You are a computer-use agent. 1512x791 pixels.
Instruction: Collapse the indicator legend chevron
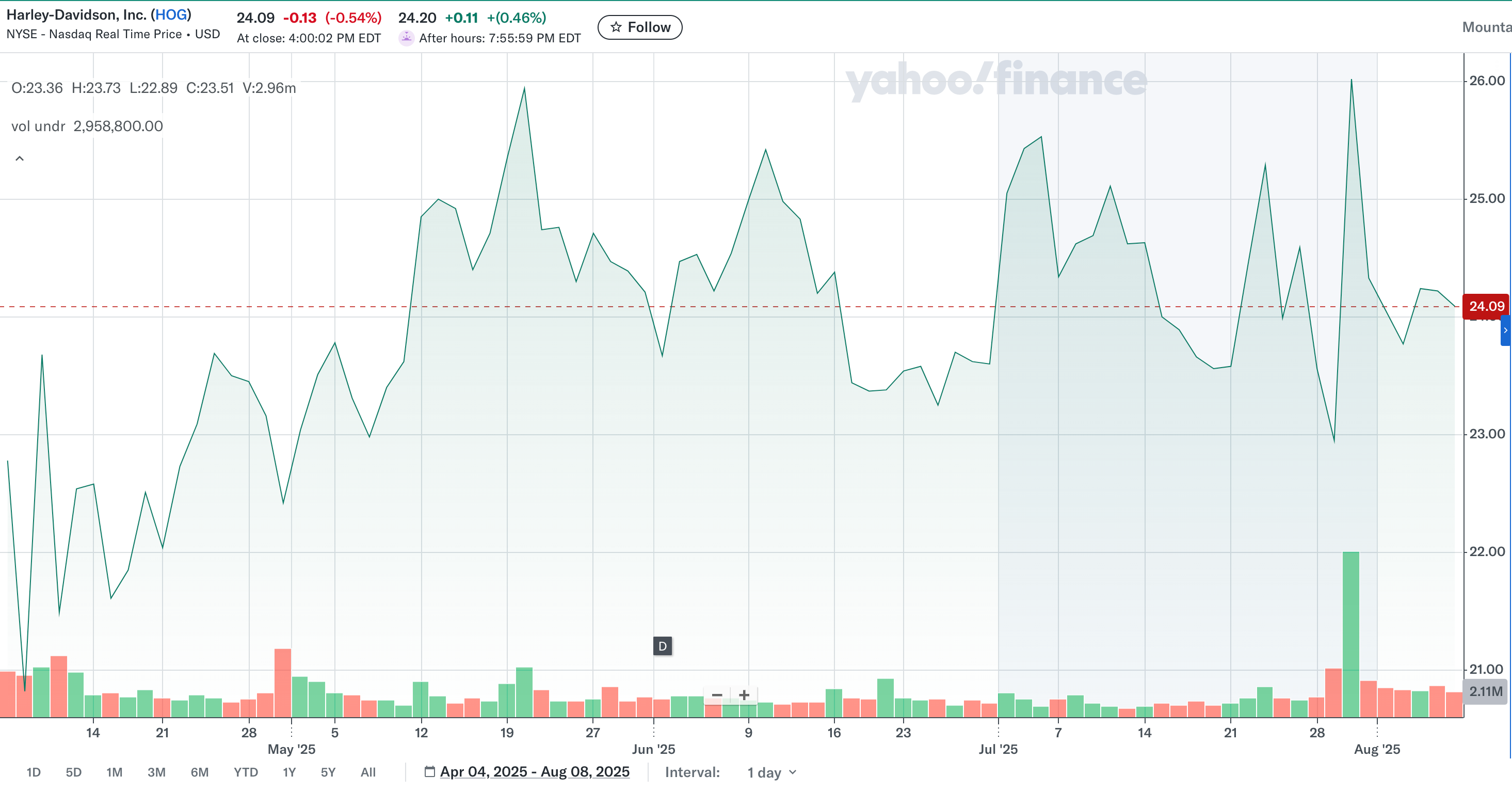tap(20, 159)
